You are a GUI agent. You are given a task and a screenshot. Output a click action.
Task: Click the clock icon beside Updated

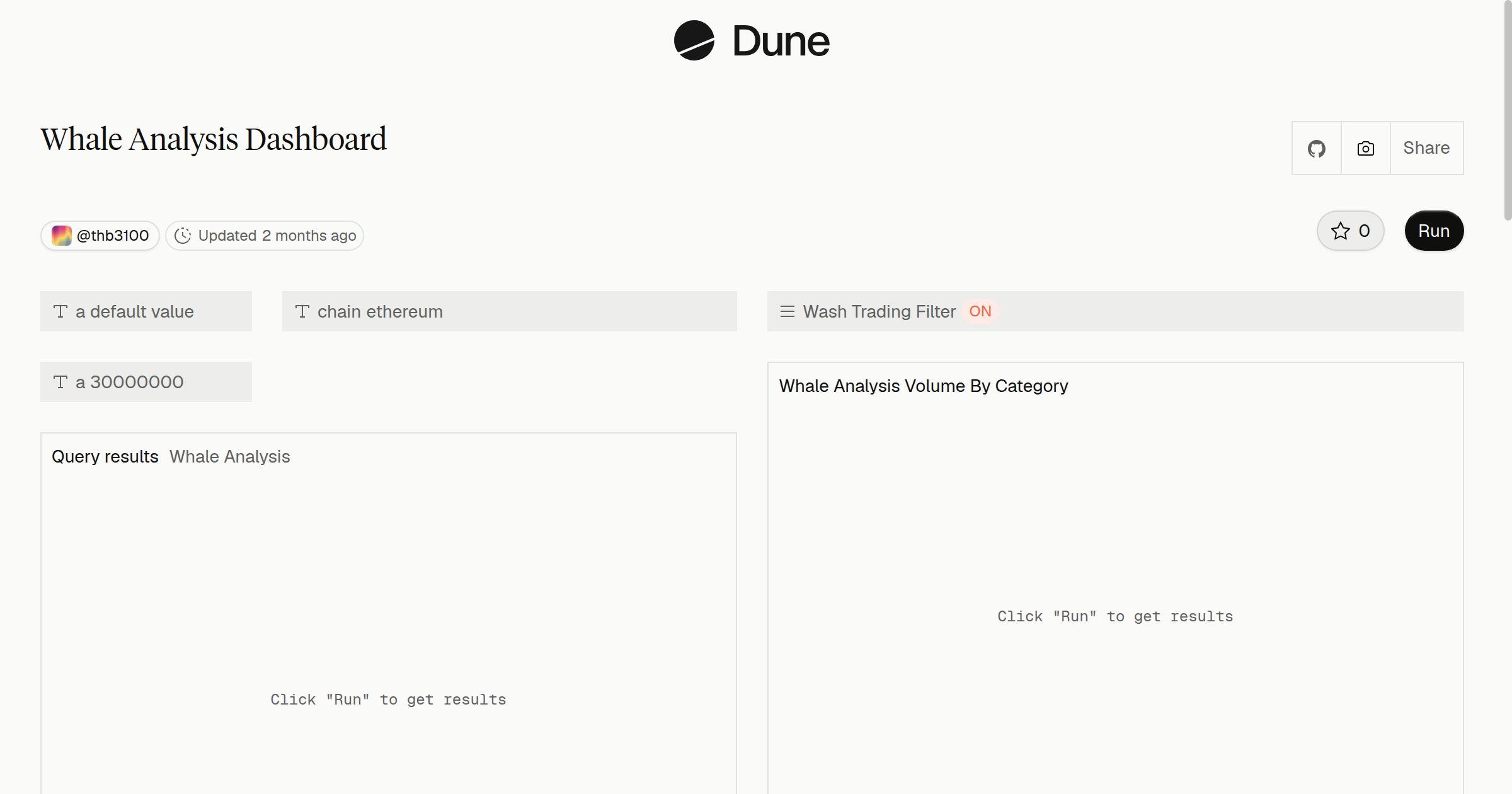[182, 236]
